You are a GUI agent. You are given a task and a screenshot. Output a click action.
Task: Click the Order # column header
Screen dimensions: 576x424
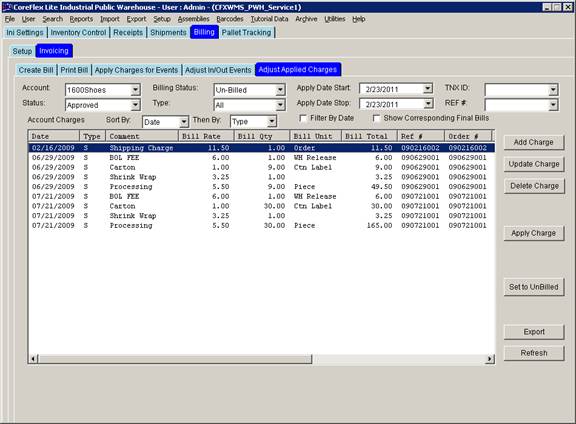coord(468,136)
